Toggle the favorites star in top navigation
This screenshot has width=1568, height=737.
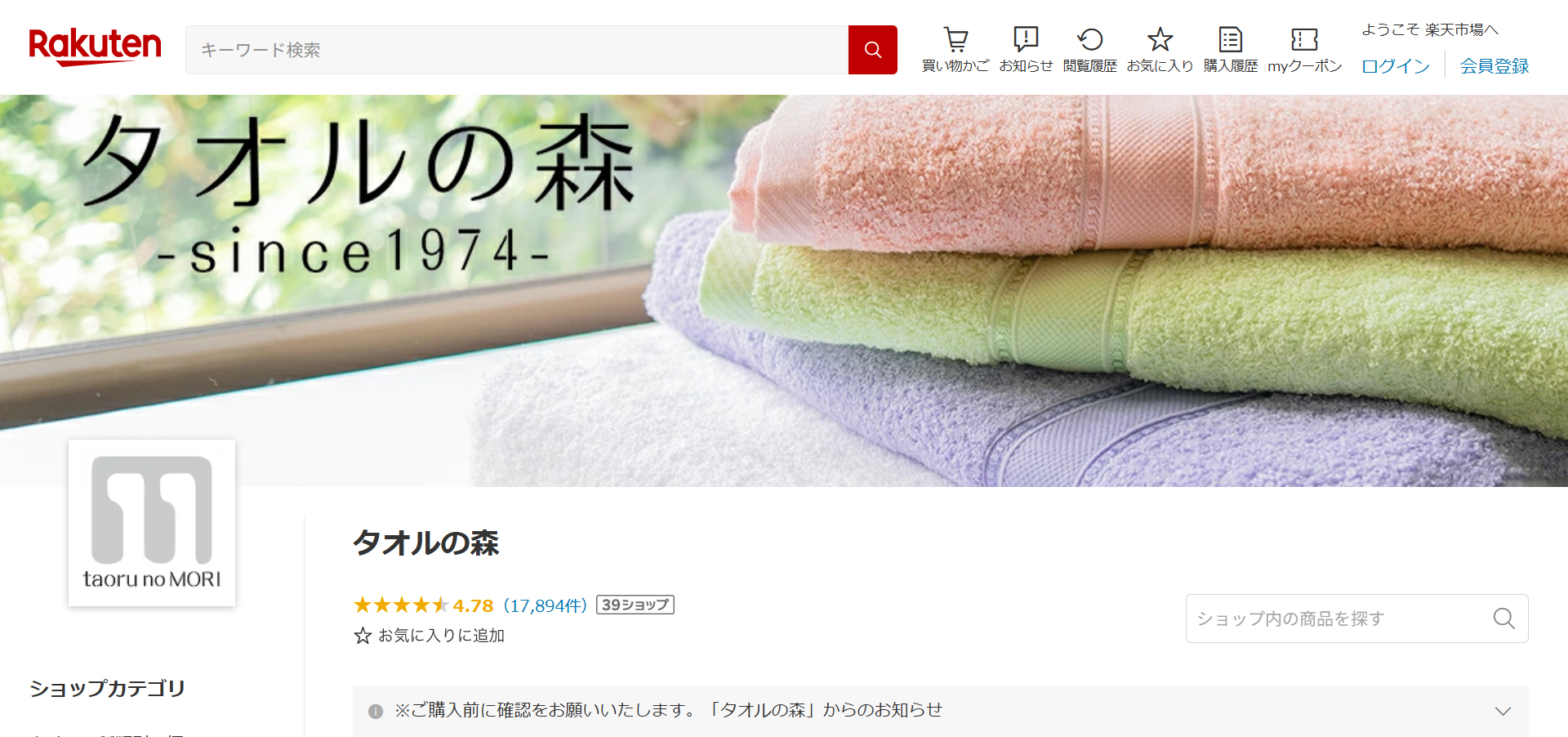[x=1160, y=38]
